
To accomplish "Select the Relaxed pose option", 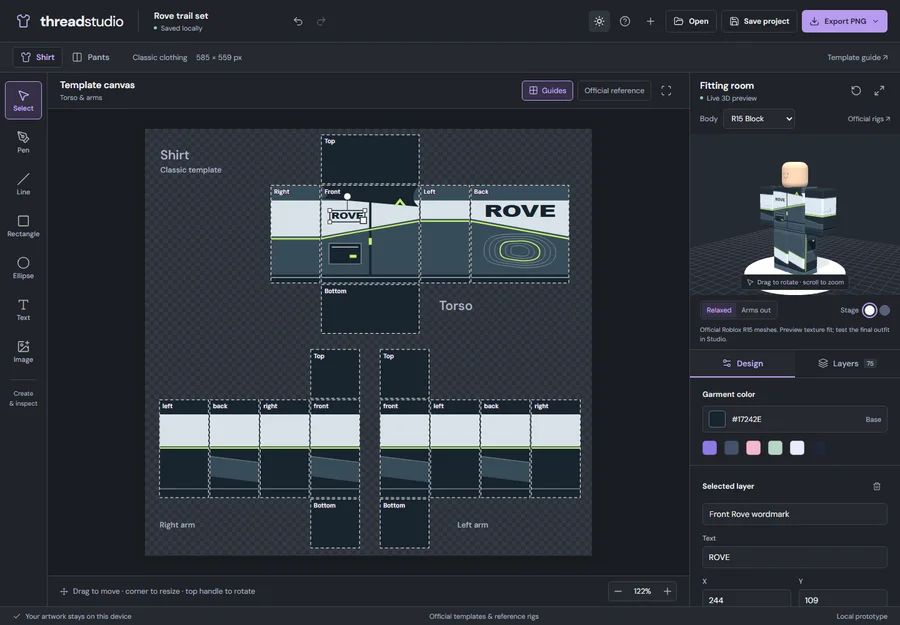I will (719, 310).
